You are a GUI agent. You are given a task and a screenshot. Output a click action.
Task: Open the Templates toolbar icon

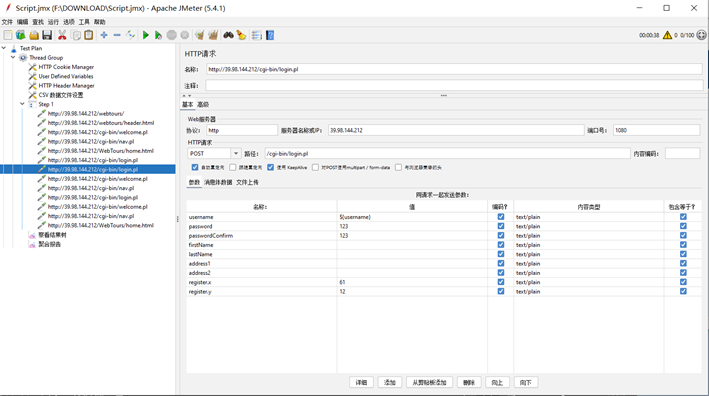20,35
